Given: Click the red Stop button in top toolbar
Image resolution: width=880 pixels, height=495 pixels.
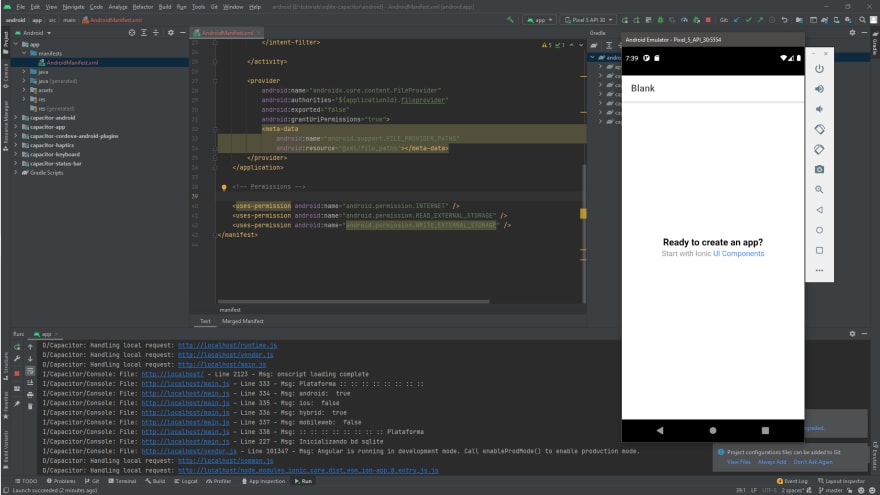Looking at the screenshot, I should 708,20.
